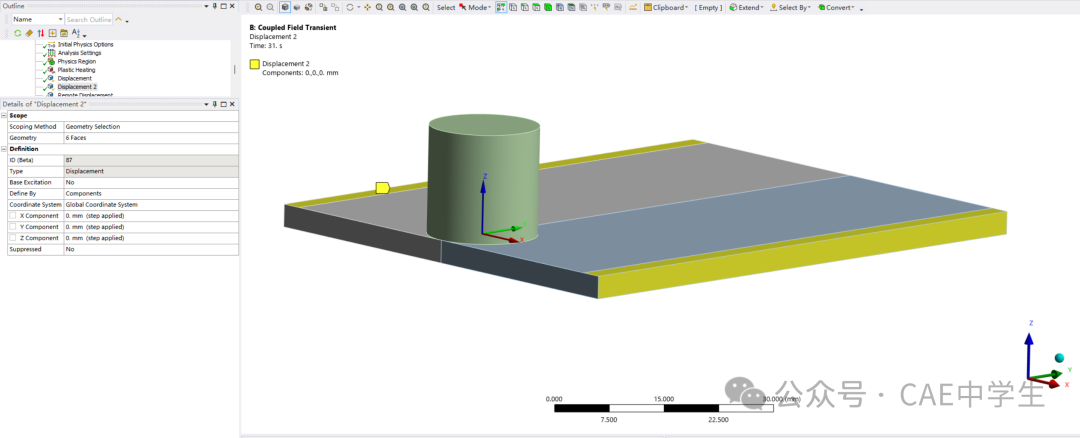This screenshot has width=1080, height=438.
Task: Click the Define By Components value
Action: pyautogui.click(x=151, y=194)
